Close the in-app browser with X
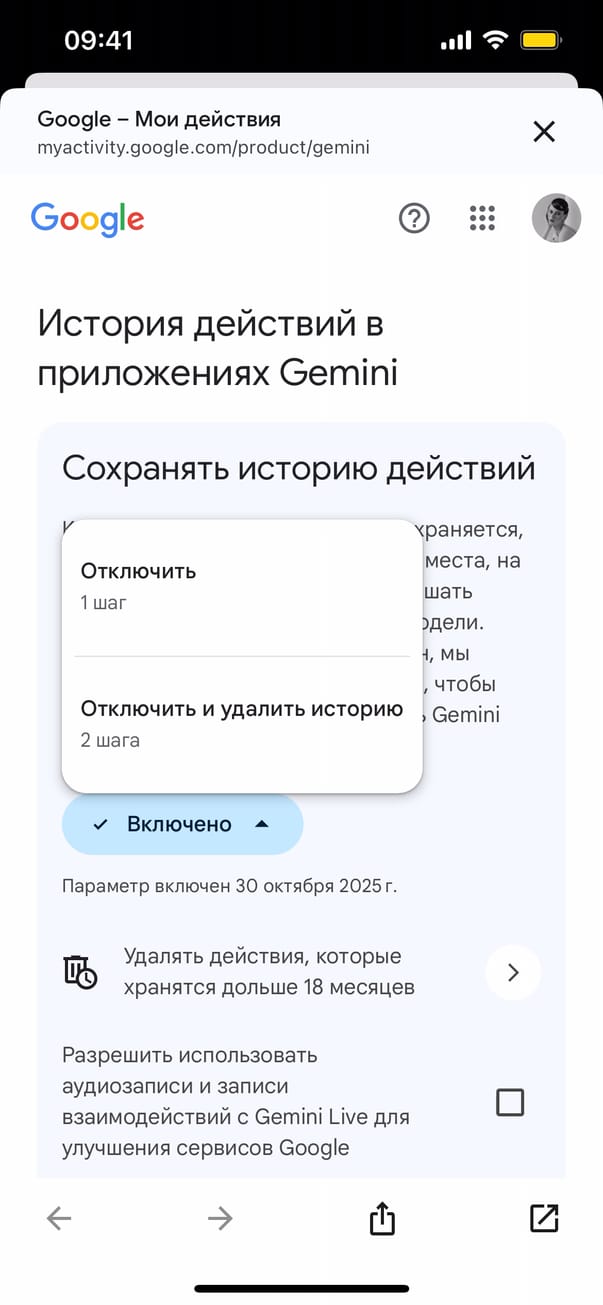 tap(544, 131)
